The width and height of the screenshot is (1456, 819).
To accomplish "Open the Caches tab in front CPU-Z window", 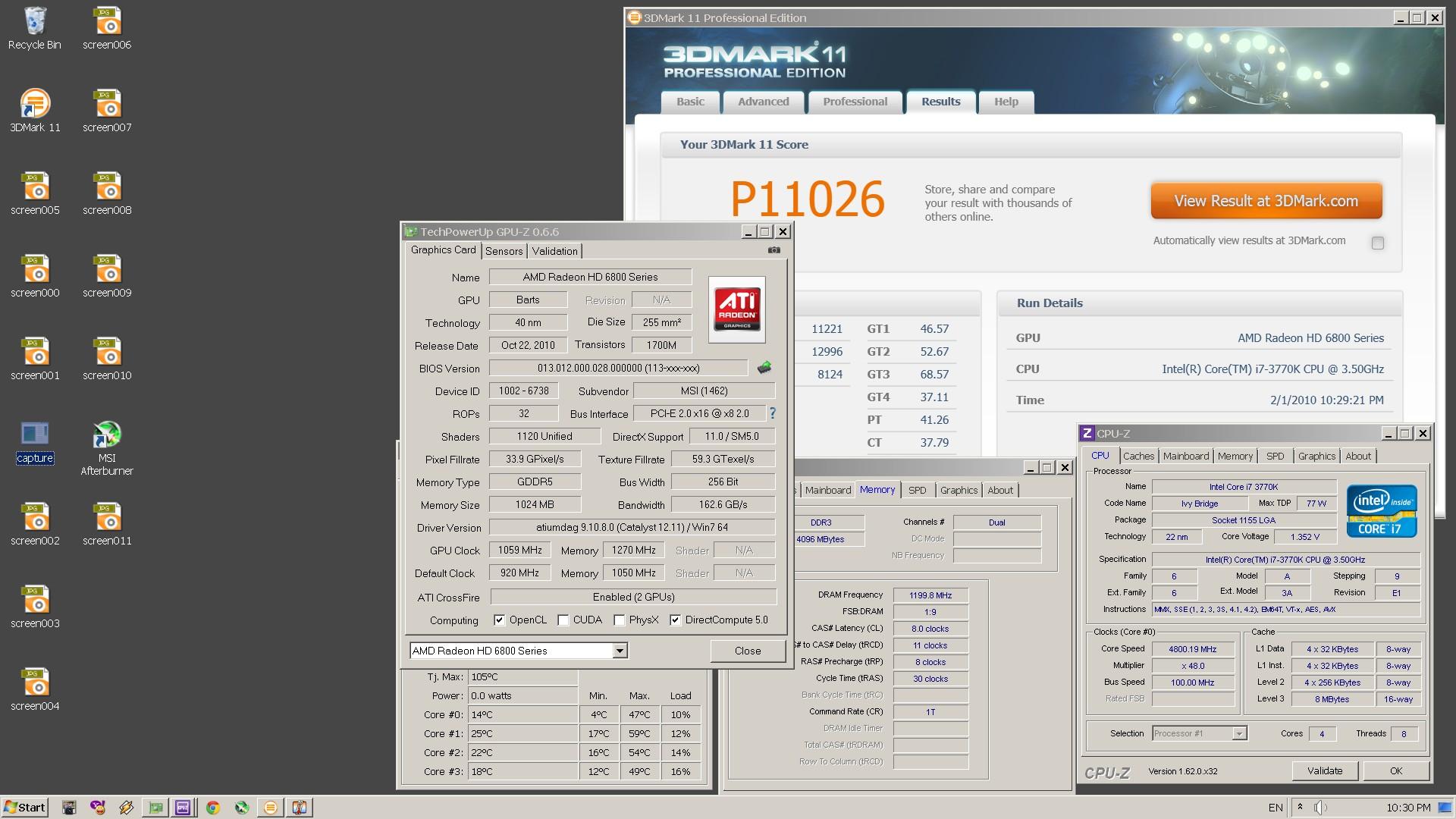I will point(1138,456).
